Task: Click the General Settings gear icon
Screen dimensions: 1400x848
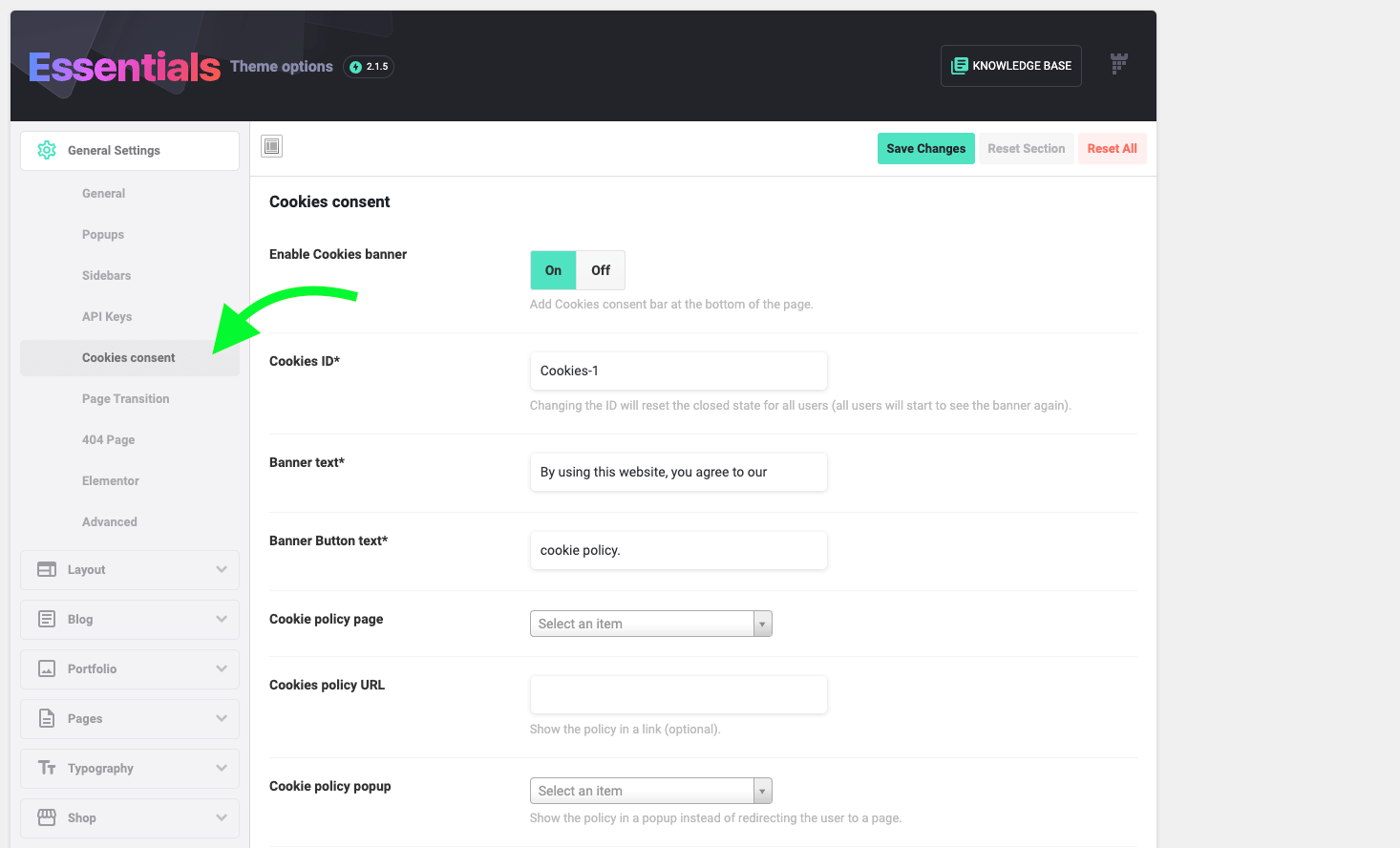Action: (47, 150)
